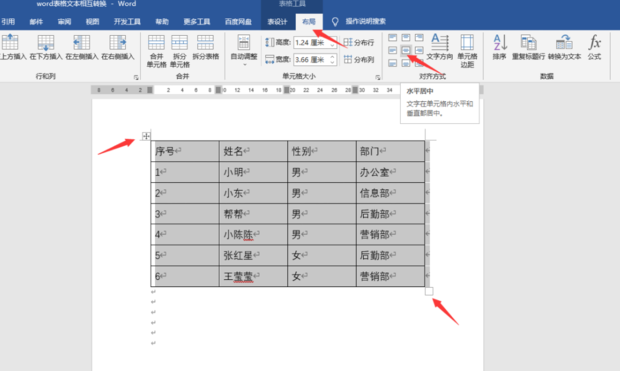Click the cell containing 小陈陈
This screenshot has width=620, height=371.
pyautogui.click(x=253, y=234)
